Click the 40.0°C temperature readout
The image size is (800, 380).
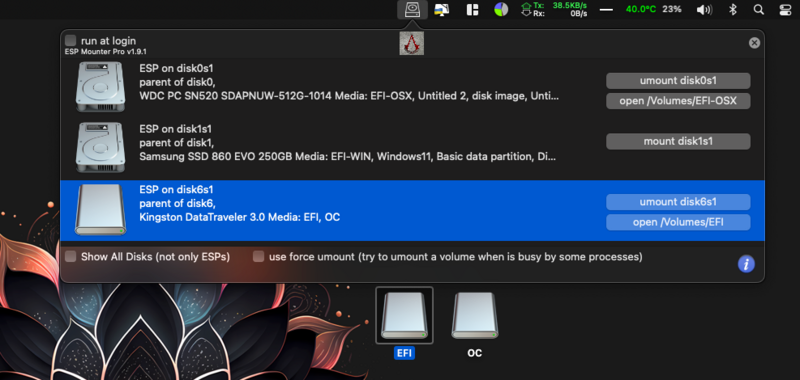(x=641, y=9)
